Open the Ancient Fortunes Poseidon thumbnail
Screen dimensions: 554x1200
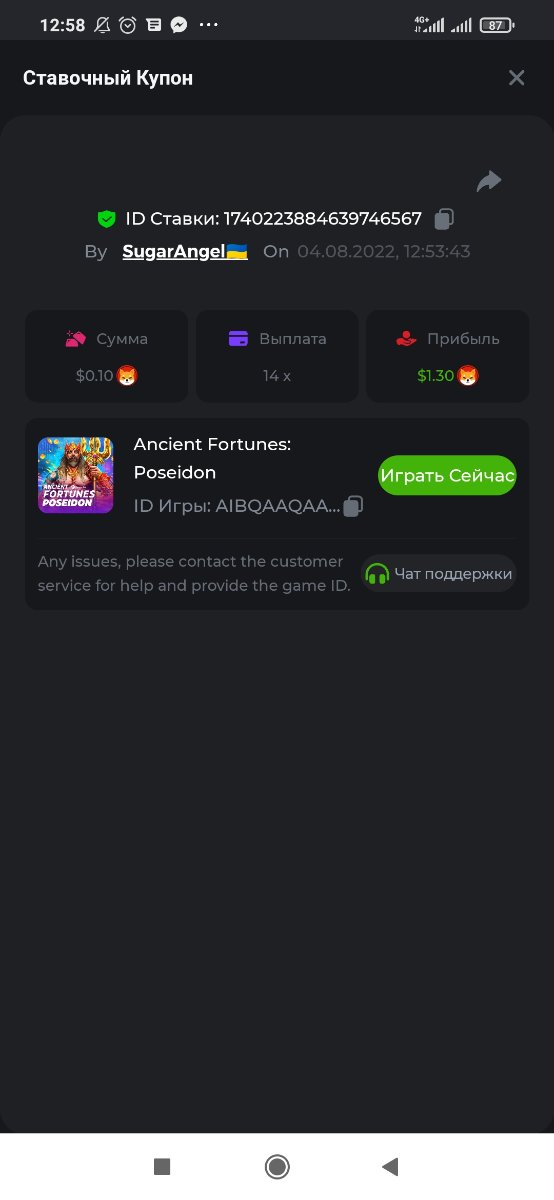point(76,475)
